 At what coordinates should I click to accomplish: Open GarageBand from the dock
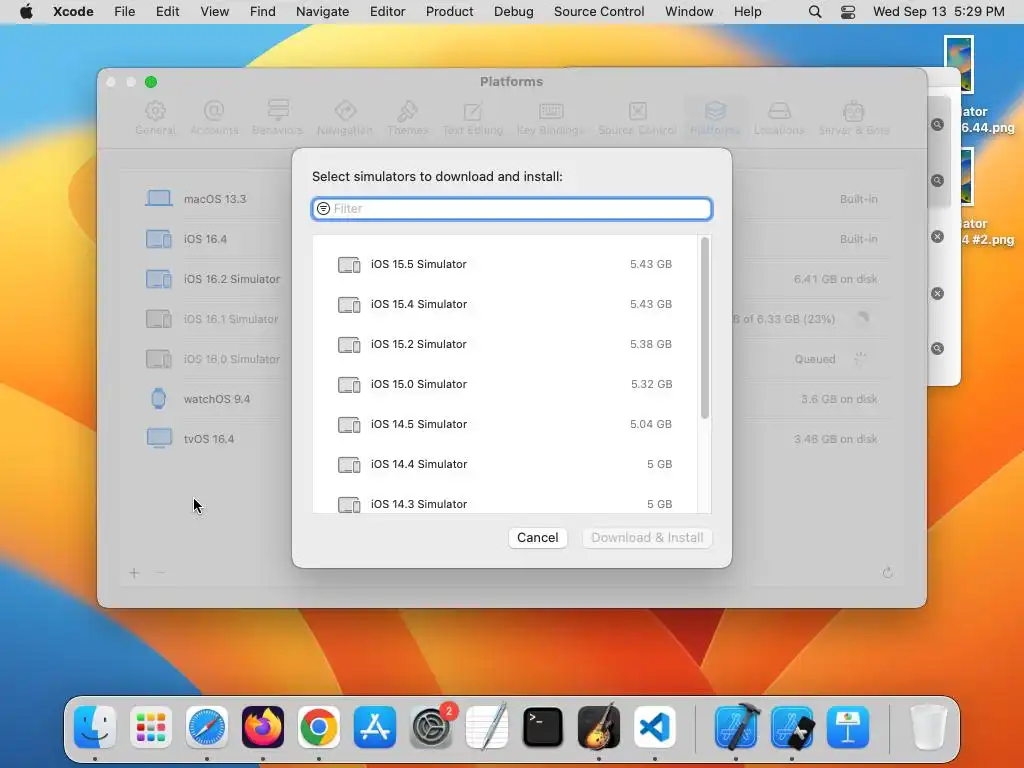[x=599, y=727]
